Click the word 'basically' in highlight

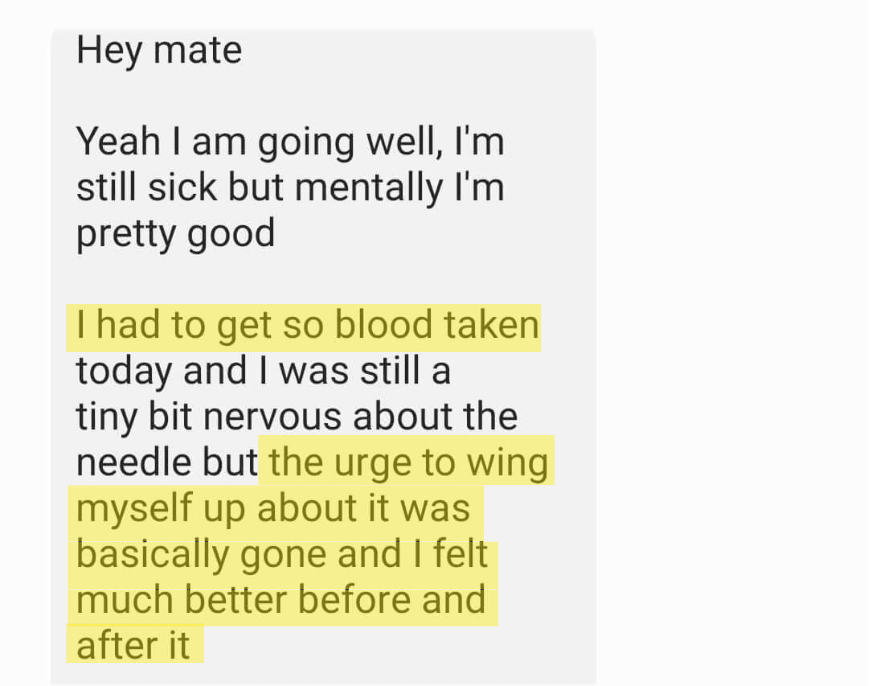pos(152,556)
